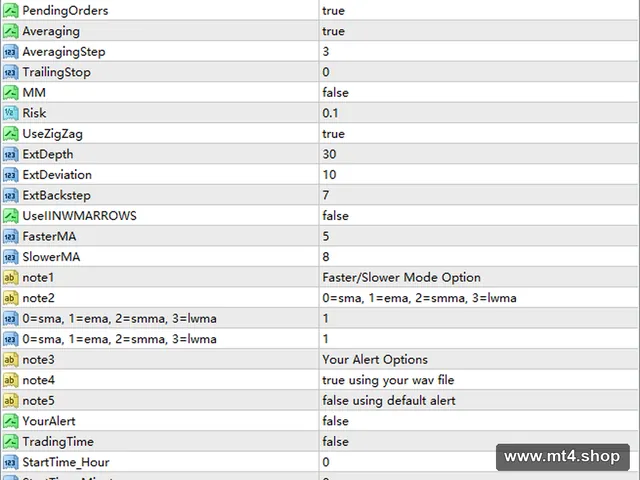This screenshot has height=480, width=640.
Task: Click the integer icon next to ExtDepth
Action: click(x=11, y=154)
